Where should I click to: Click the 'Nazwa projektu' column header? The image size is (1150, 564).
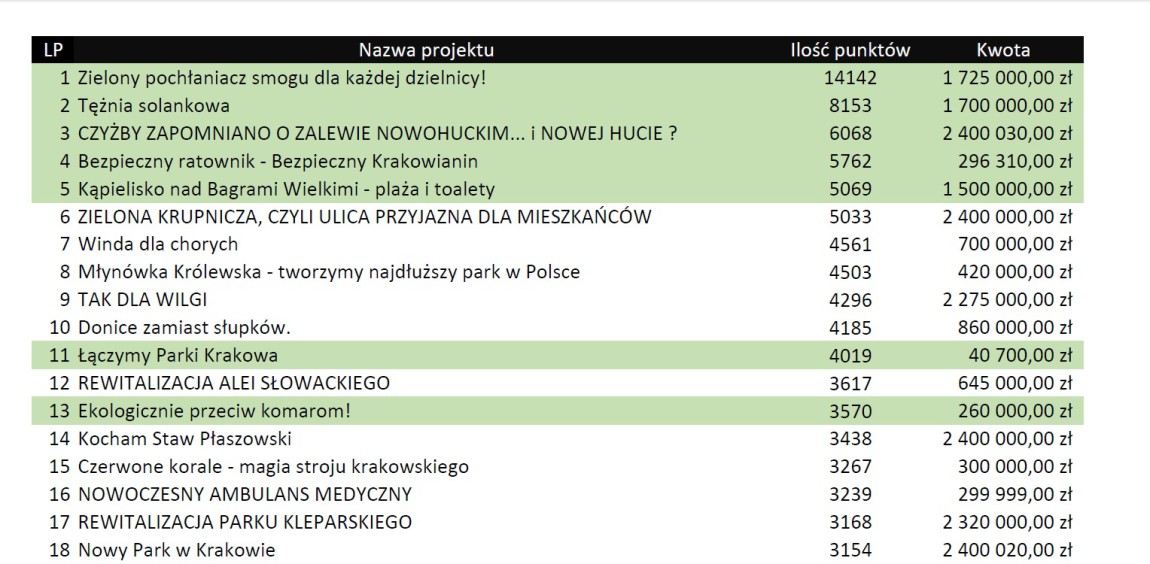pyautogui.click(x=426, y=50)
